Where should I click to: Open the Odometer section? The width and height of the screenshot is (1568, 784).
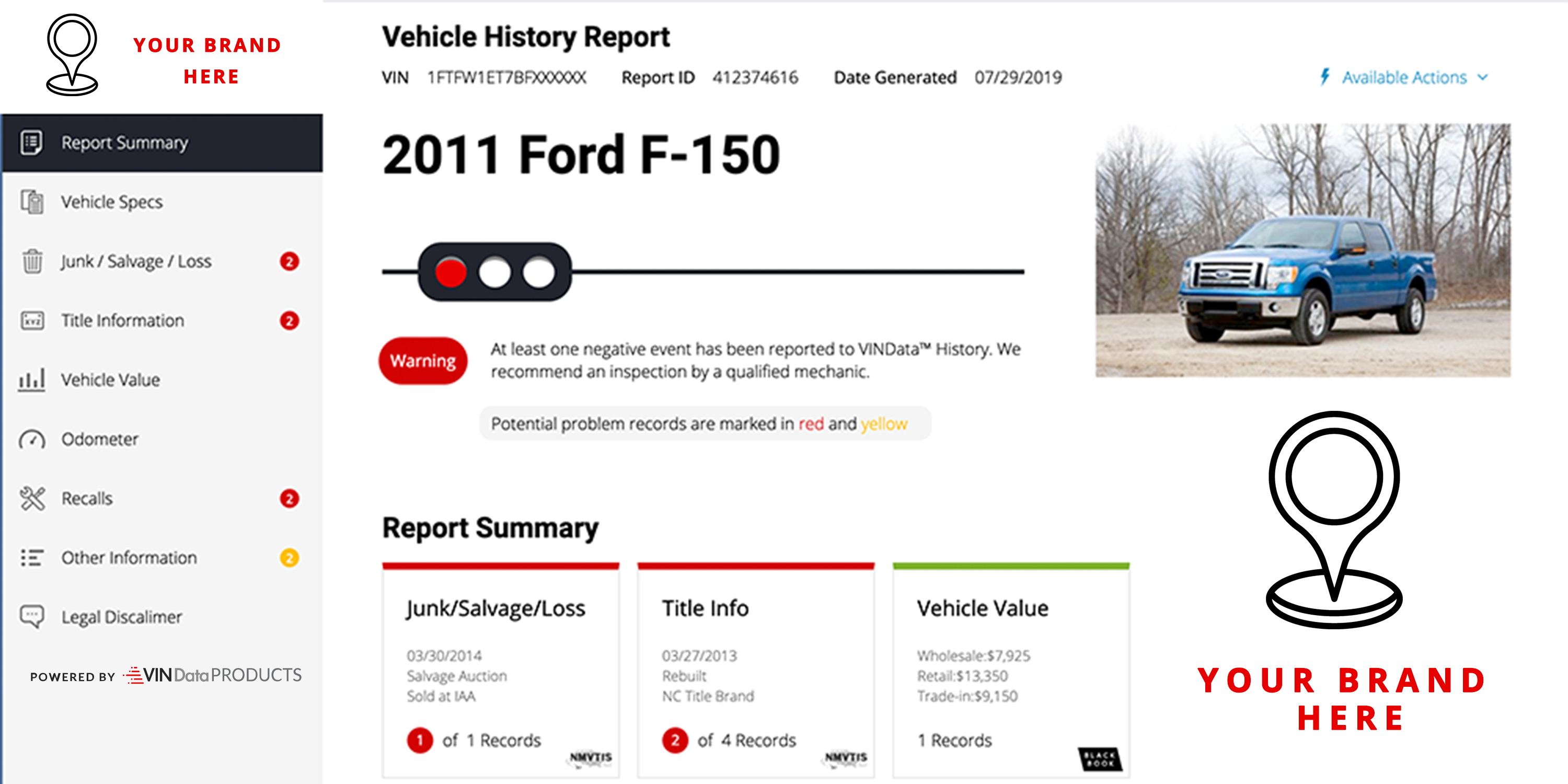coord(162,439)
